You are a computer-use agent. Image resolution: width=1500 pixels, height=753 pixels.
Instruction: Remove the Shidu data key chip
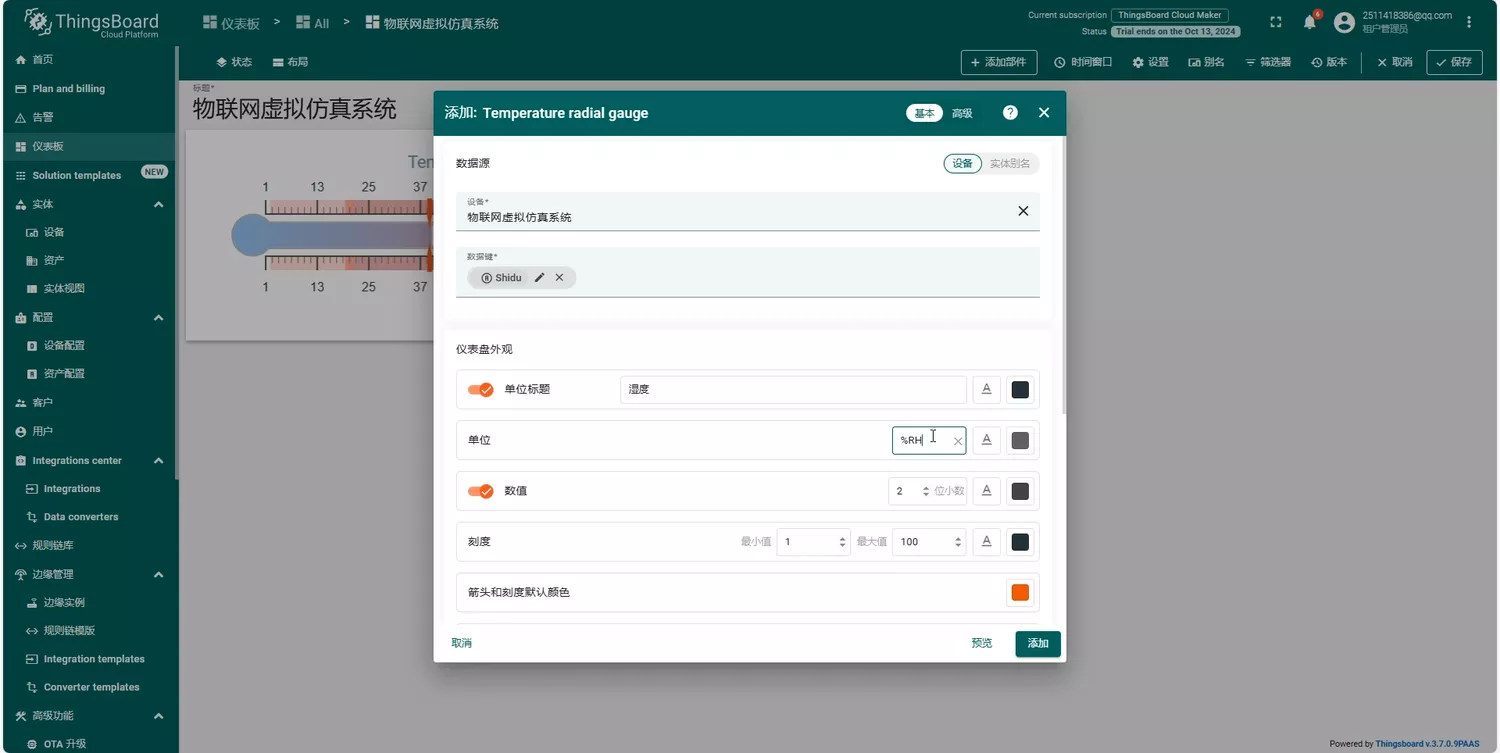pyautogui.click(x=559, y=278)
